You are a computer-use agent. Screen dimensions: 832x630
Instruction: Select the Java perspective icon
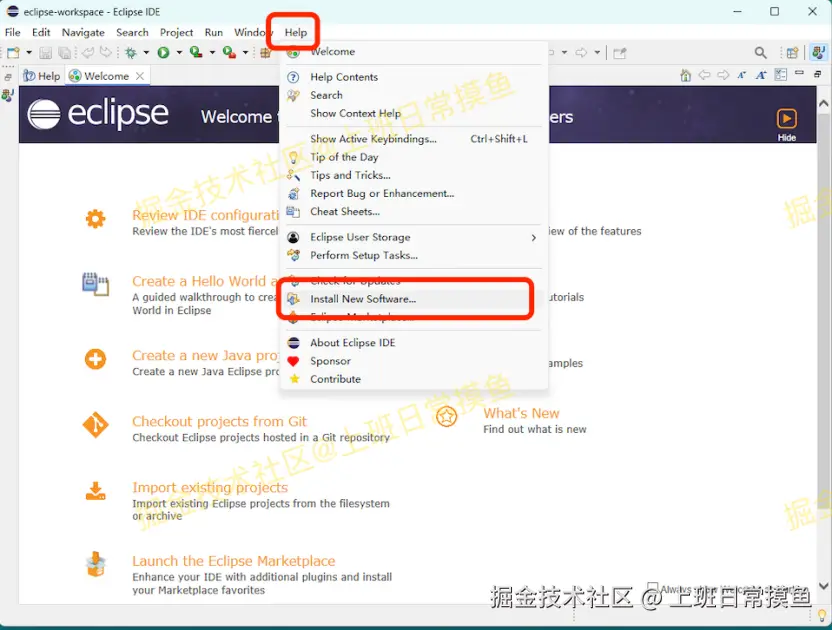point(818,52)
